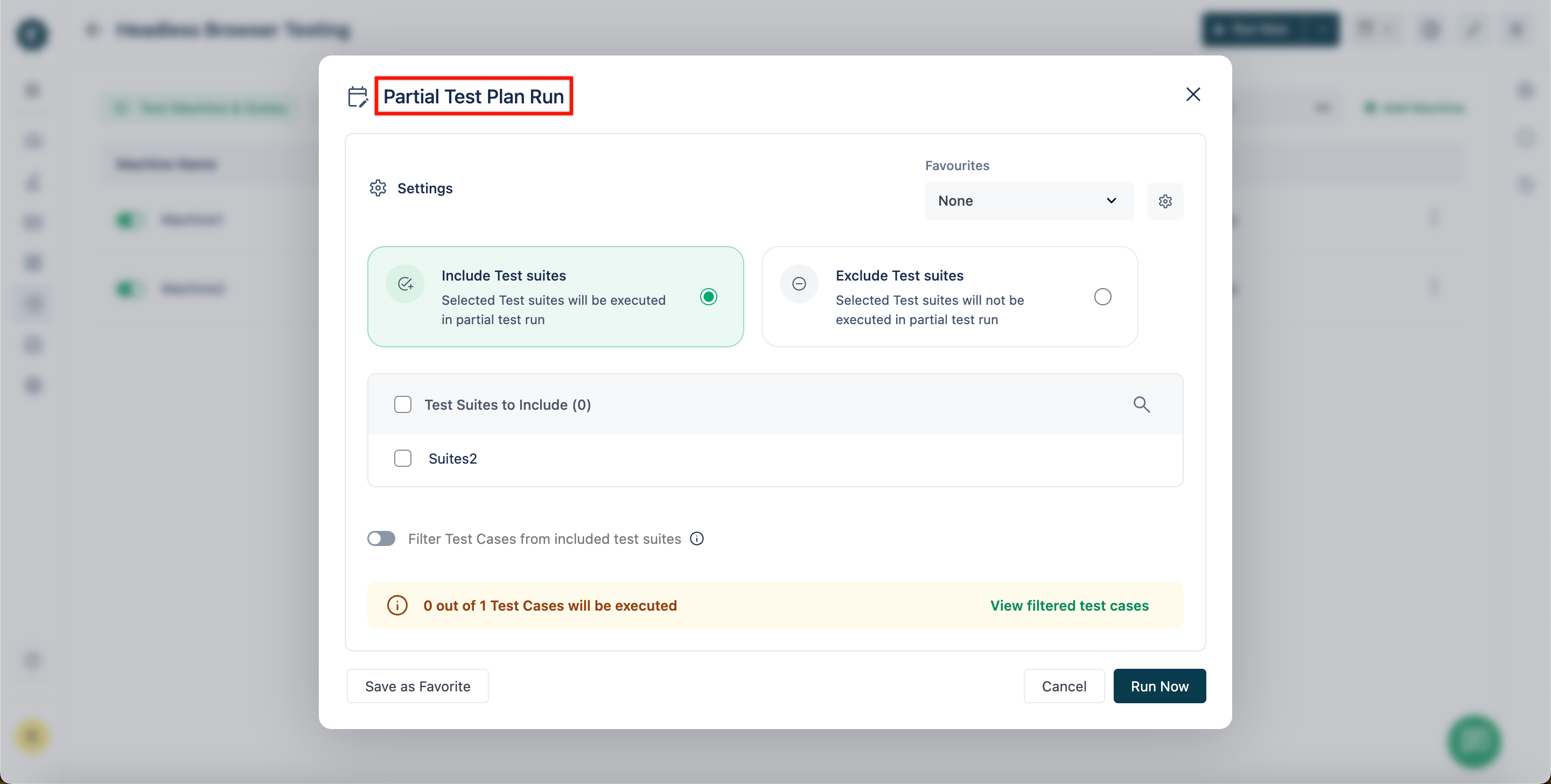Check the Test Suites to Include checkbox
Viewport: 1551px width, 784px height.
pos(402,404)
